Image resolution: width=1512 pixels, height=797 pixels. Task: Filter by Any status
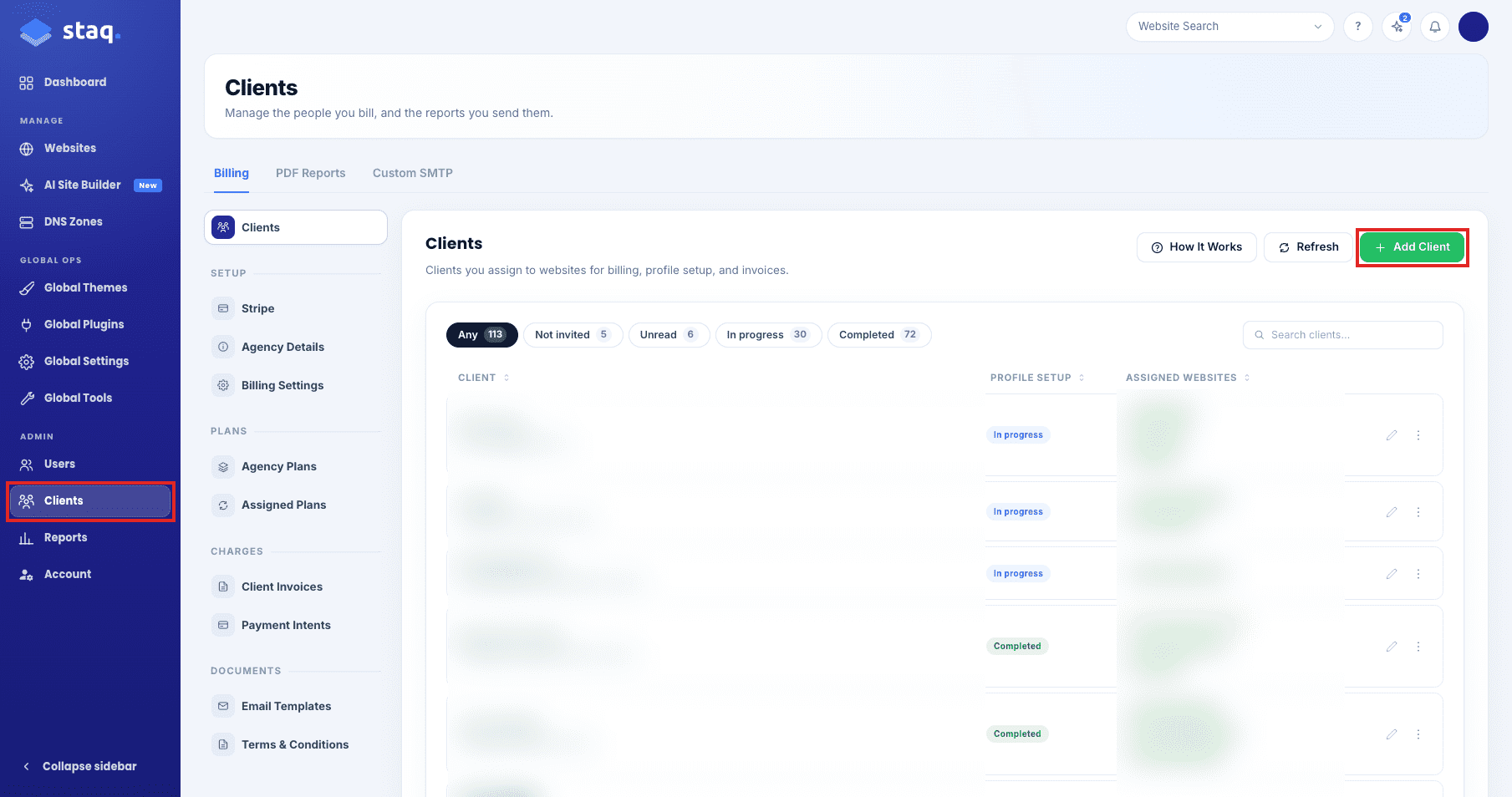coord(482,335)
